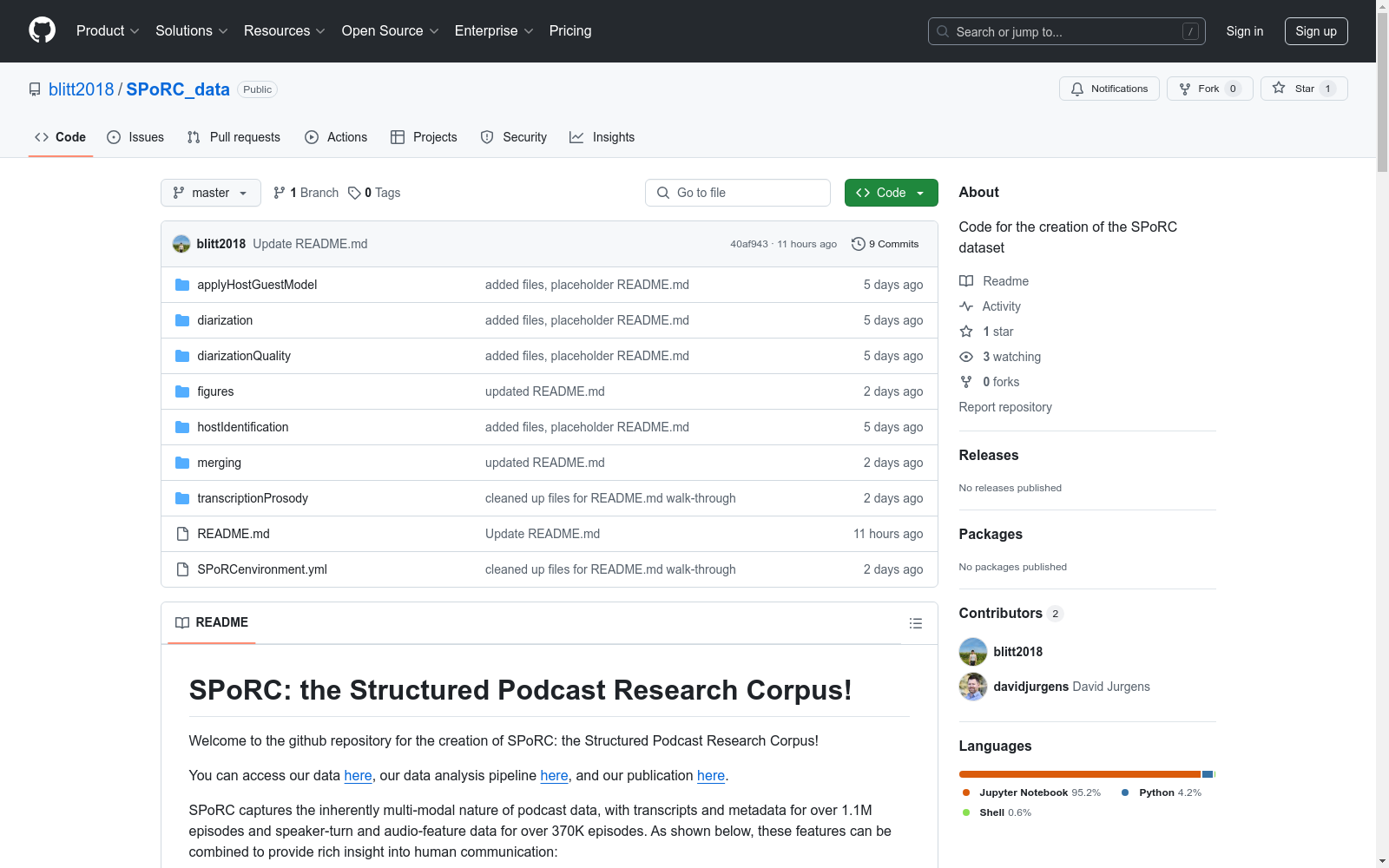Image resolution: width=1389 pixels, height=868 pixels.
Task: Expand the Resources menu
Action: (285, 30)
